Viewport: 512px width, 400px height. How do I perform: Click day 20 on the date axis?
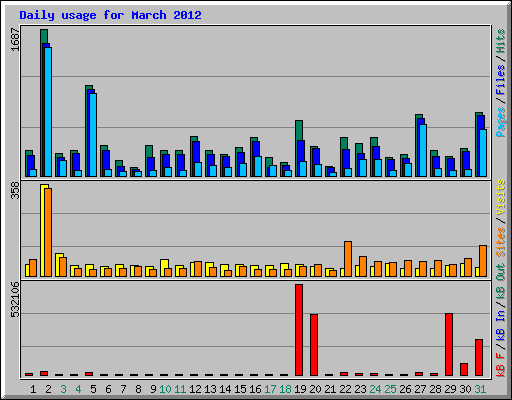click(315, 389)
